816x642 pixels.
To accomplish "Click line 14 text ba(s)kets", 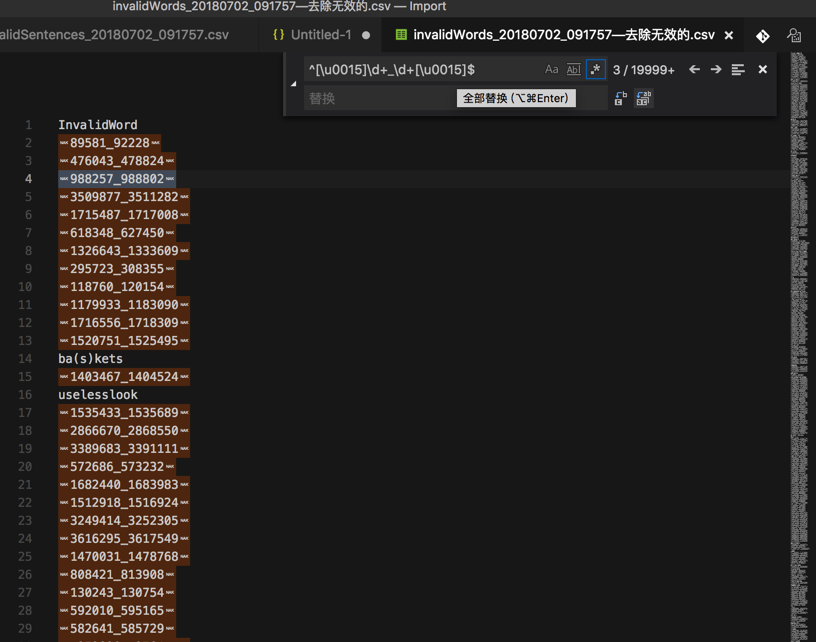I will coord(91,358).
